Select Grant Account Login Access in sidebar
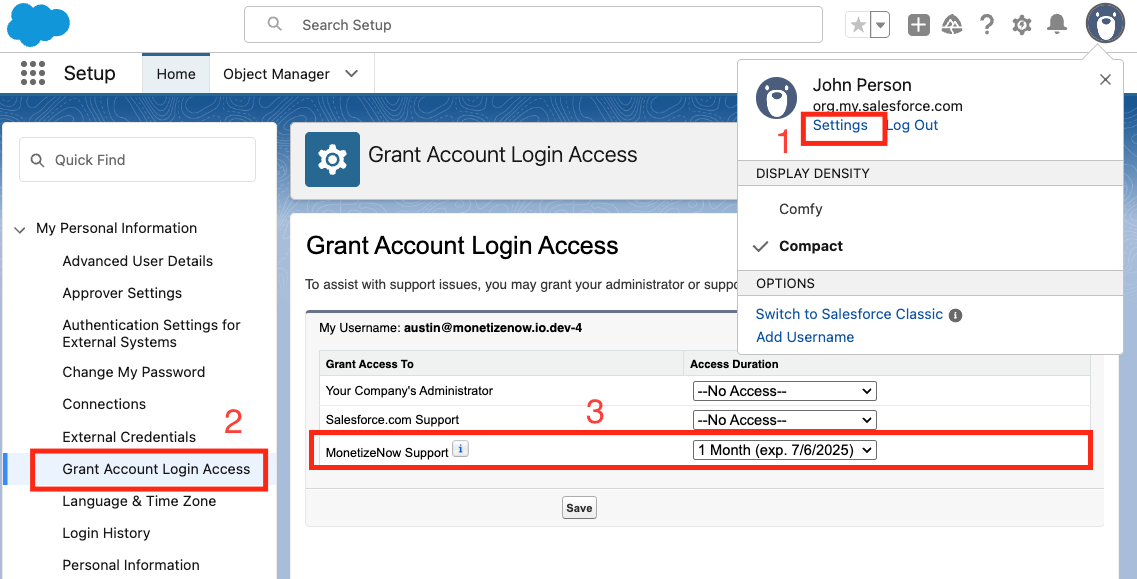Screen dimensions: 1137x579 click(x=156, y=469)
